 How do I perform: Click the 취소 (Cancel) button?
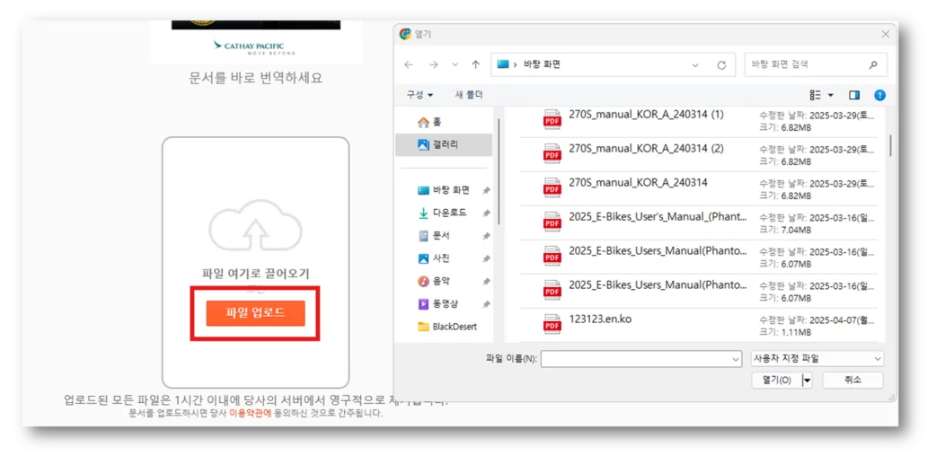point(852,381)
